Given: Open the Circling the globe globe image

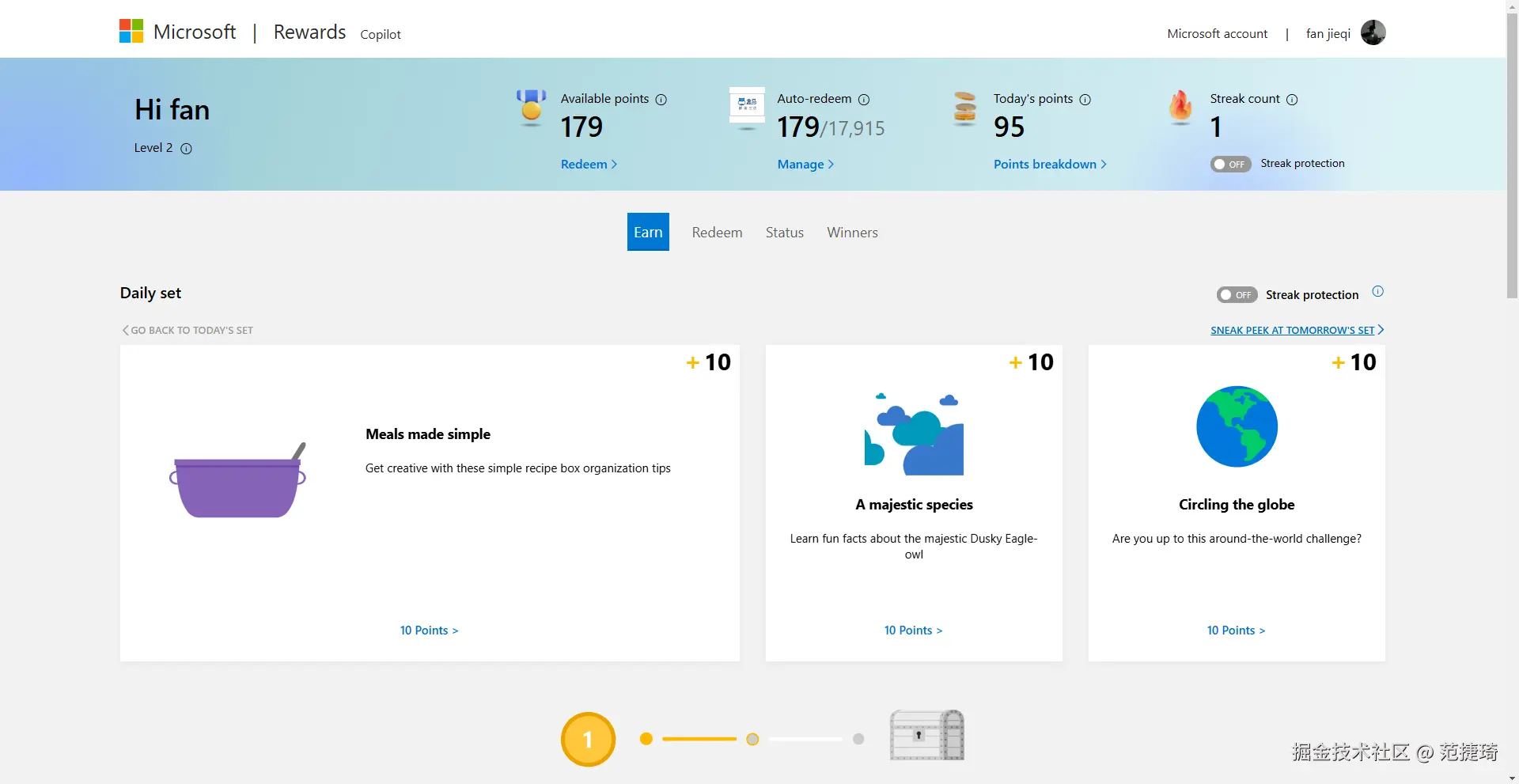Looking at the screenshot, I should coord(1237,427).
